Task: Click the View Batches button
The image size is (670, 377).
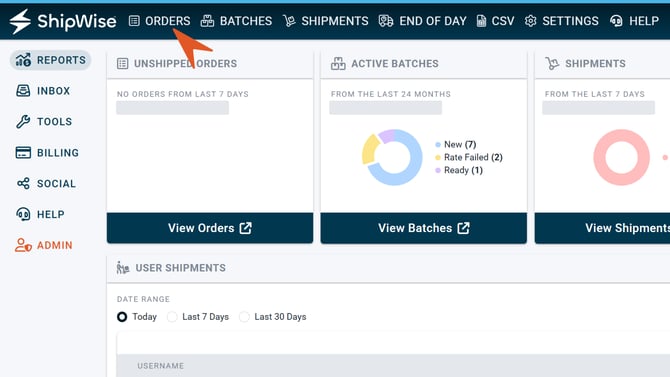Action: (x=423, y=228)
